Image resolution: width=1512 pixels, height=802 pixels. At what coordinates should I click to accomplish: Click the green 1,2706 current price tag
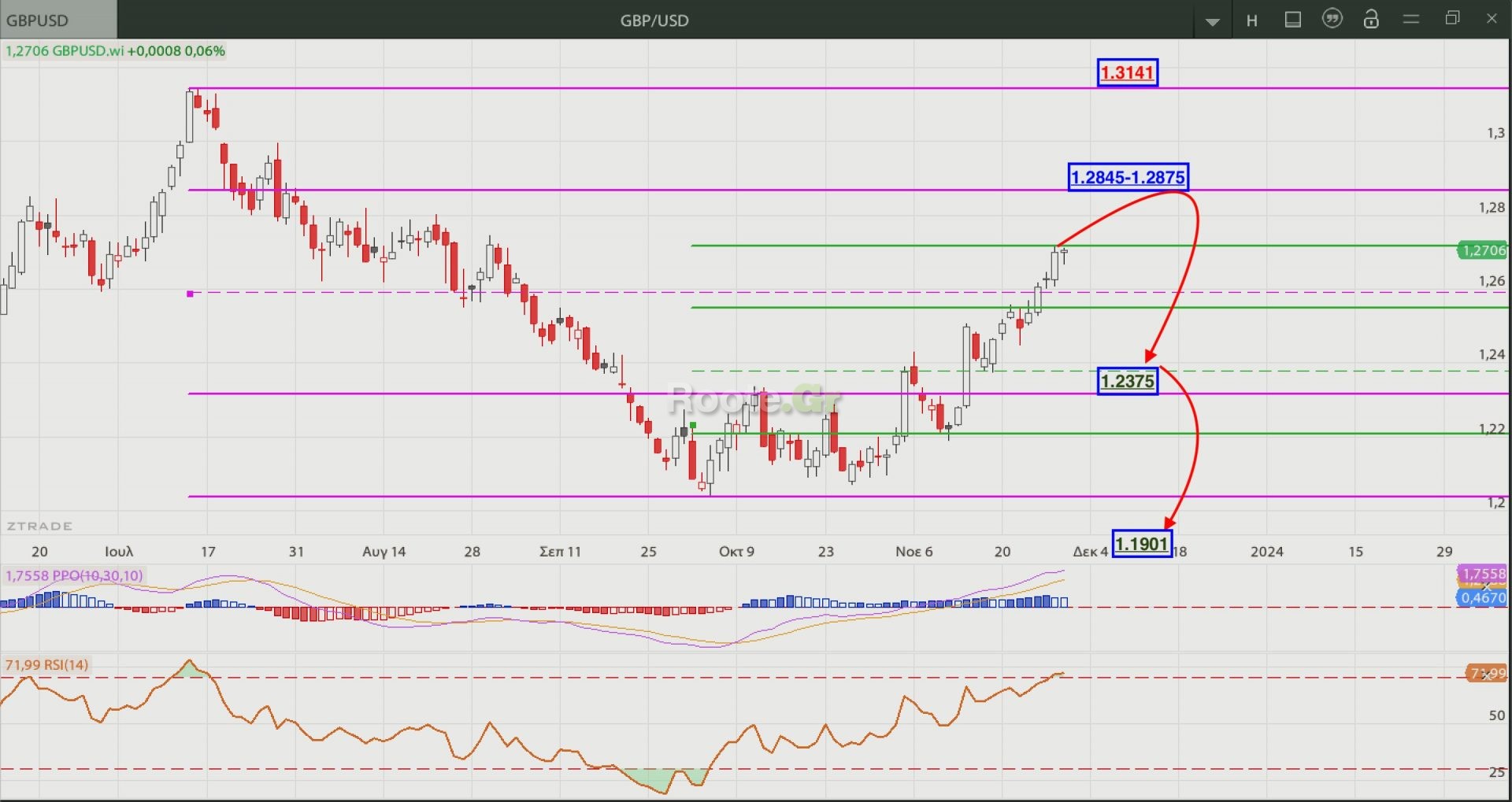coord(1482,250)
